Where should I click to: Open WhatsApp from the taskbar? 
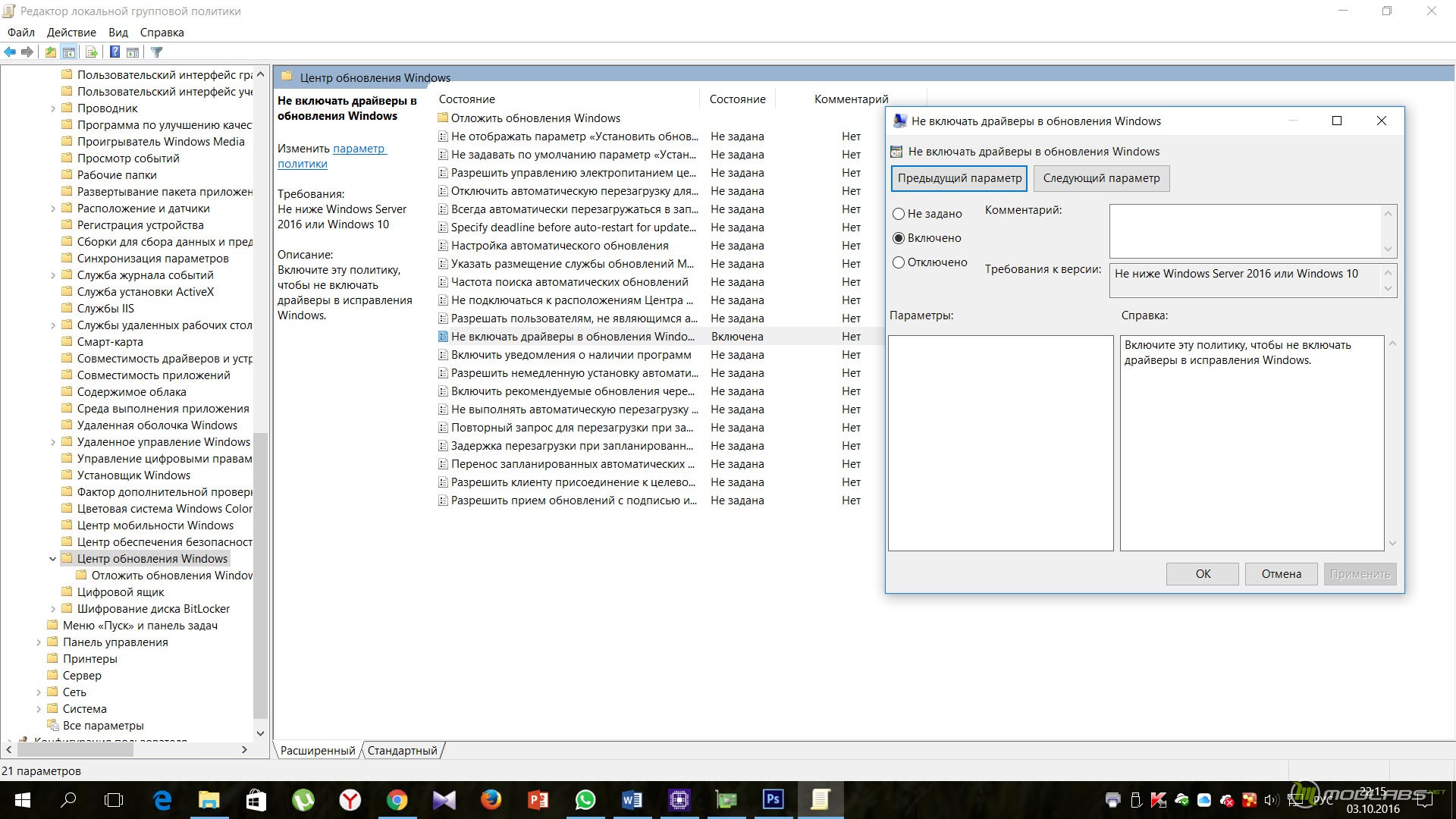pyautogui.click(x=585, y=800)
